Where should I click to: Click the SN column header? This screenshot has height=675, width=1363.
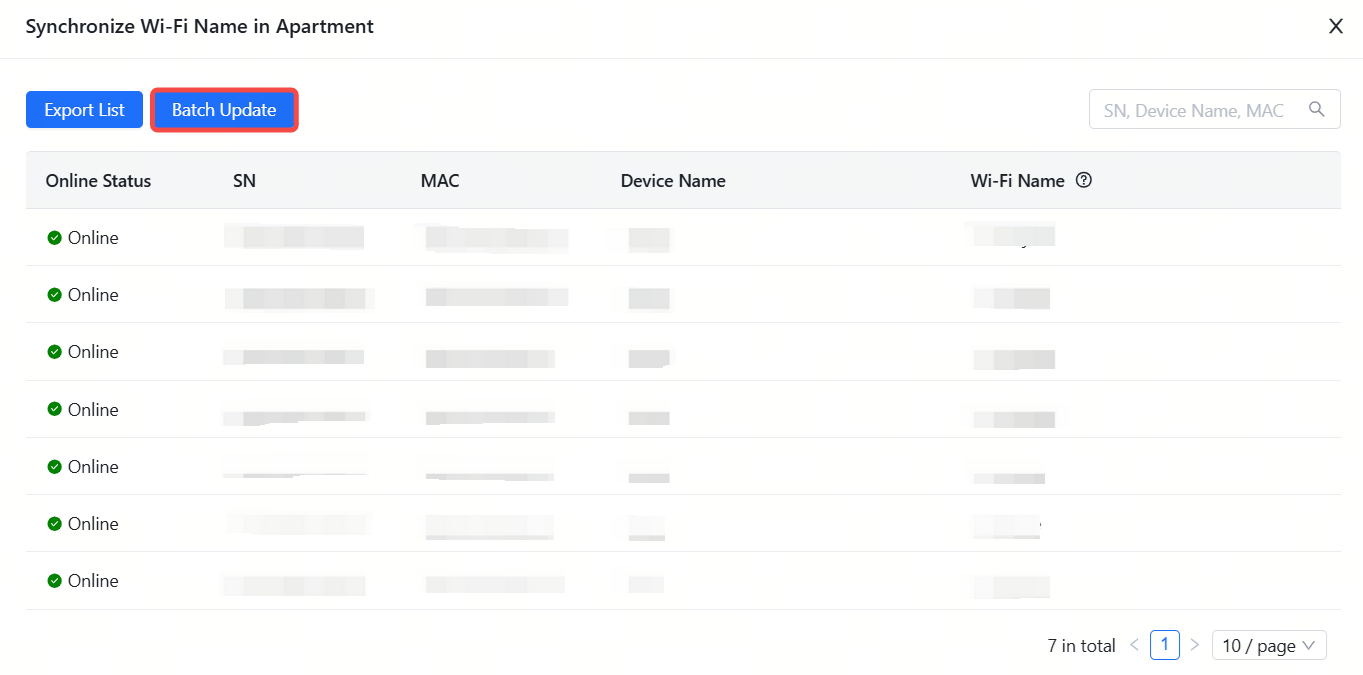tap(244, 181)
